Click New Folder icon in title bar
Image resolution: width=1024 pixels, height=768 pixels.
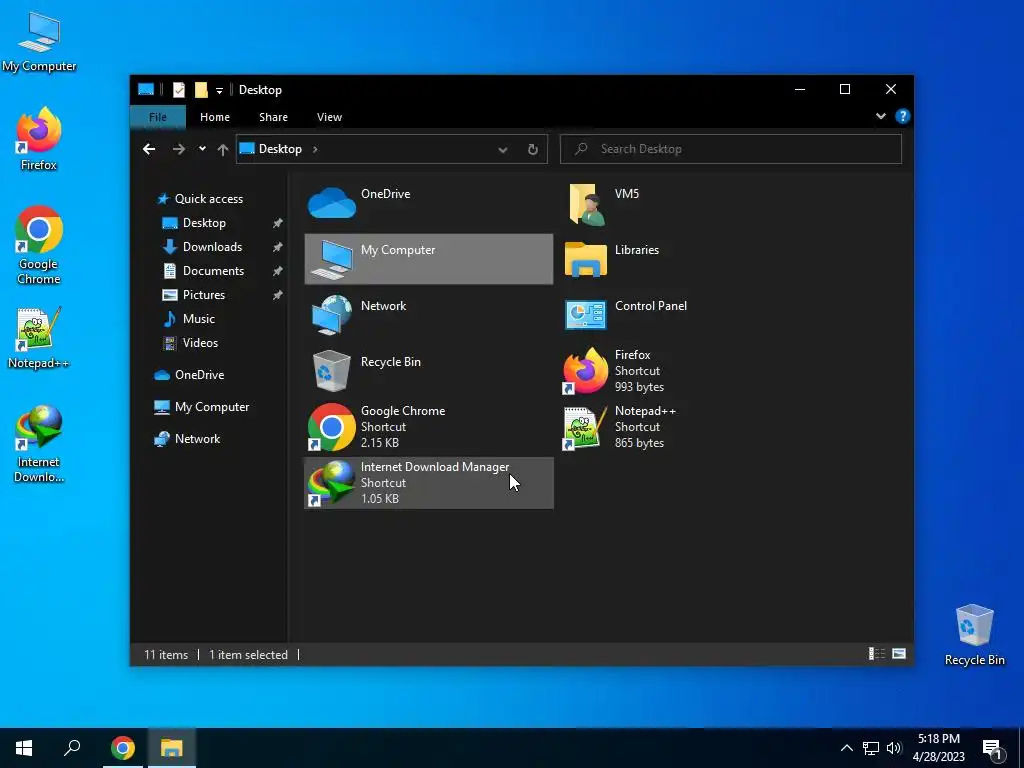[x=201, y=90]
